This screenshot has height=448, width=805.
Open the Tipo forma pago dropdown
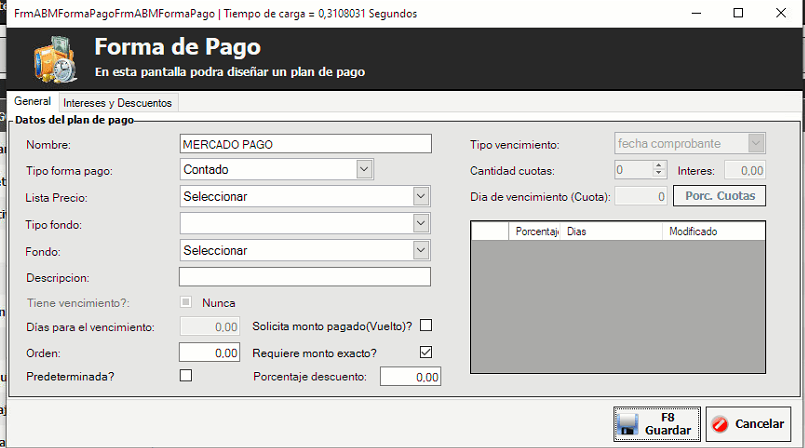(364, 170)
